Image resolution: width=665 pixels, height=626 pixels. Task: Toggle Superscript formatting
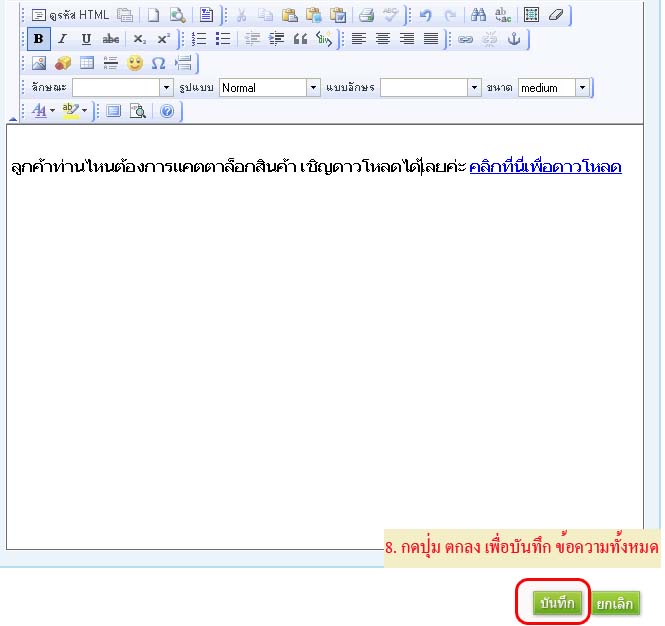[163, 39]
